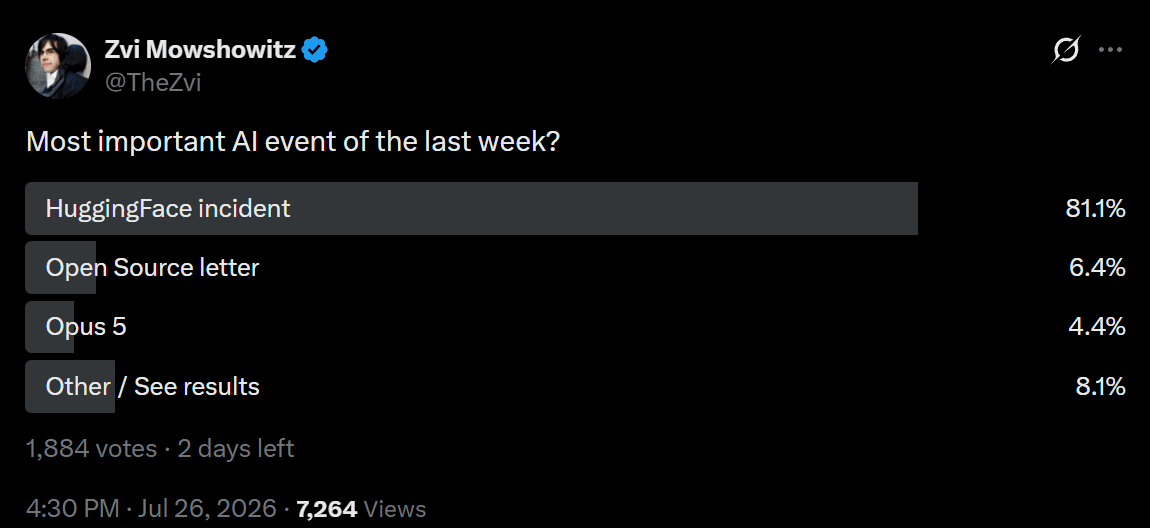The image size is (1150, 528).
Task: Click the 6.4% result percentage
Action: 1097,268
